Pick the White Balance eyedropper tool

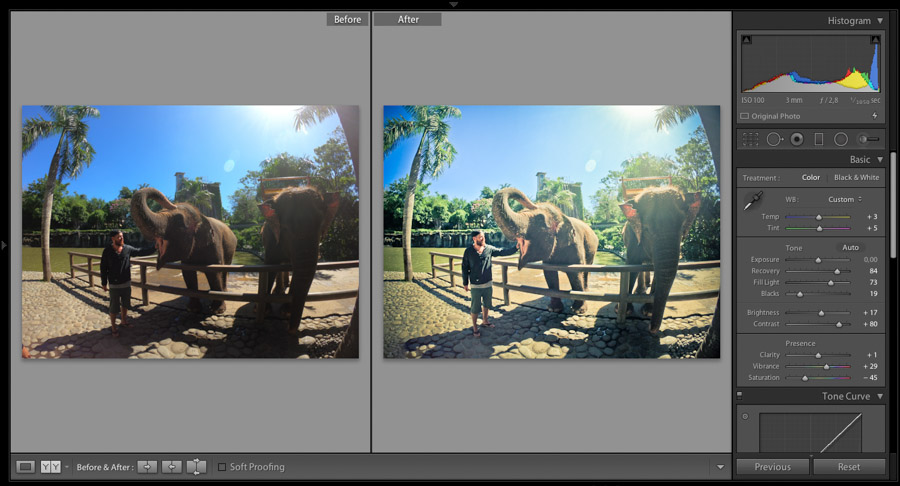pos(752,201)
